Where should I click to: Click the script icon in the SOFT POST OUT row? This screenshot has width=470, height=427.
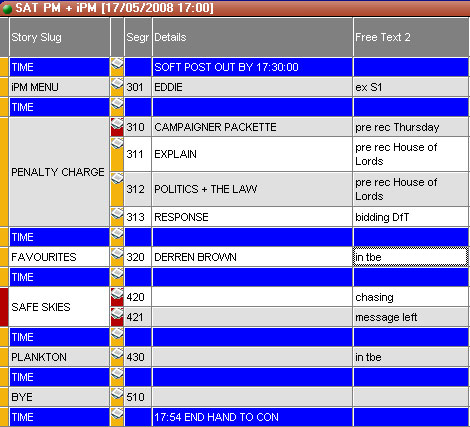(117, 67)
